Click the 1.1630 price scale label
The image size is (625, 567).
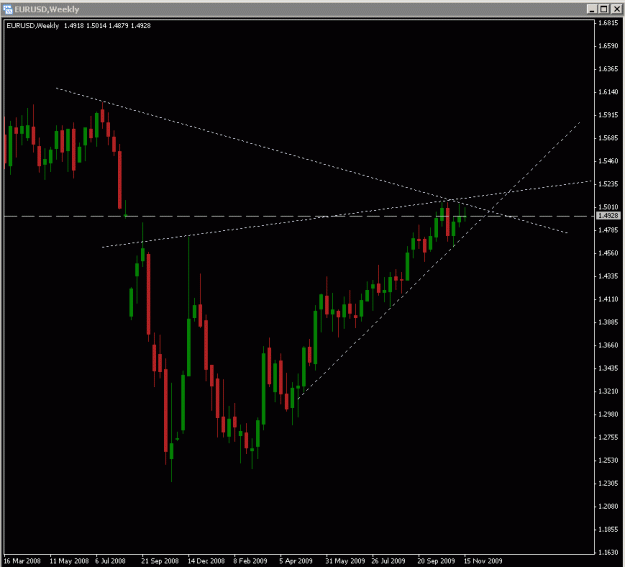(608, 553)
